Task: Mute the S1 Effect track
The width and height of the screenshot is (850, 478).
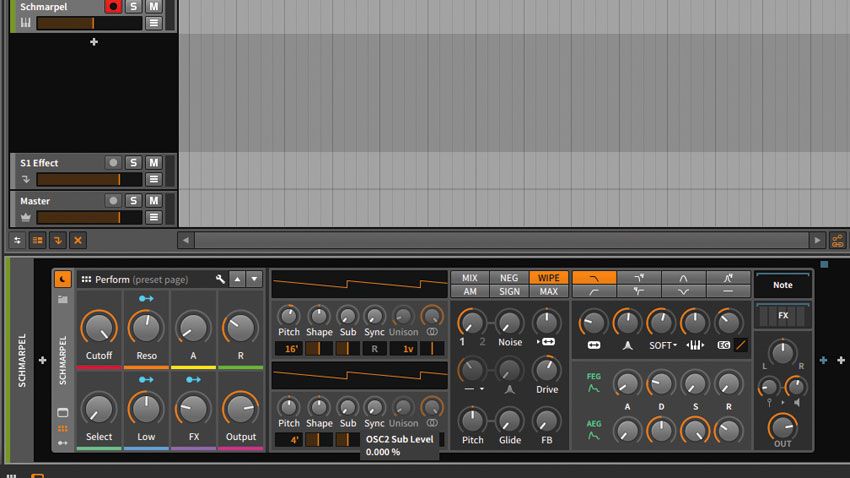Action: (x=154, y=163)
